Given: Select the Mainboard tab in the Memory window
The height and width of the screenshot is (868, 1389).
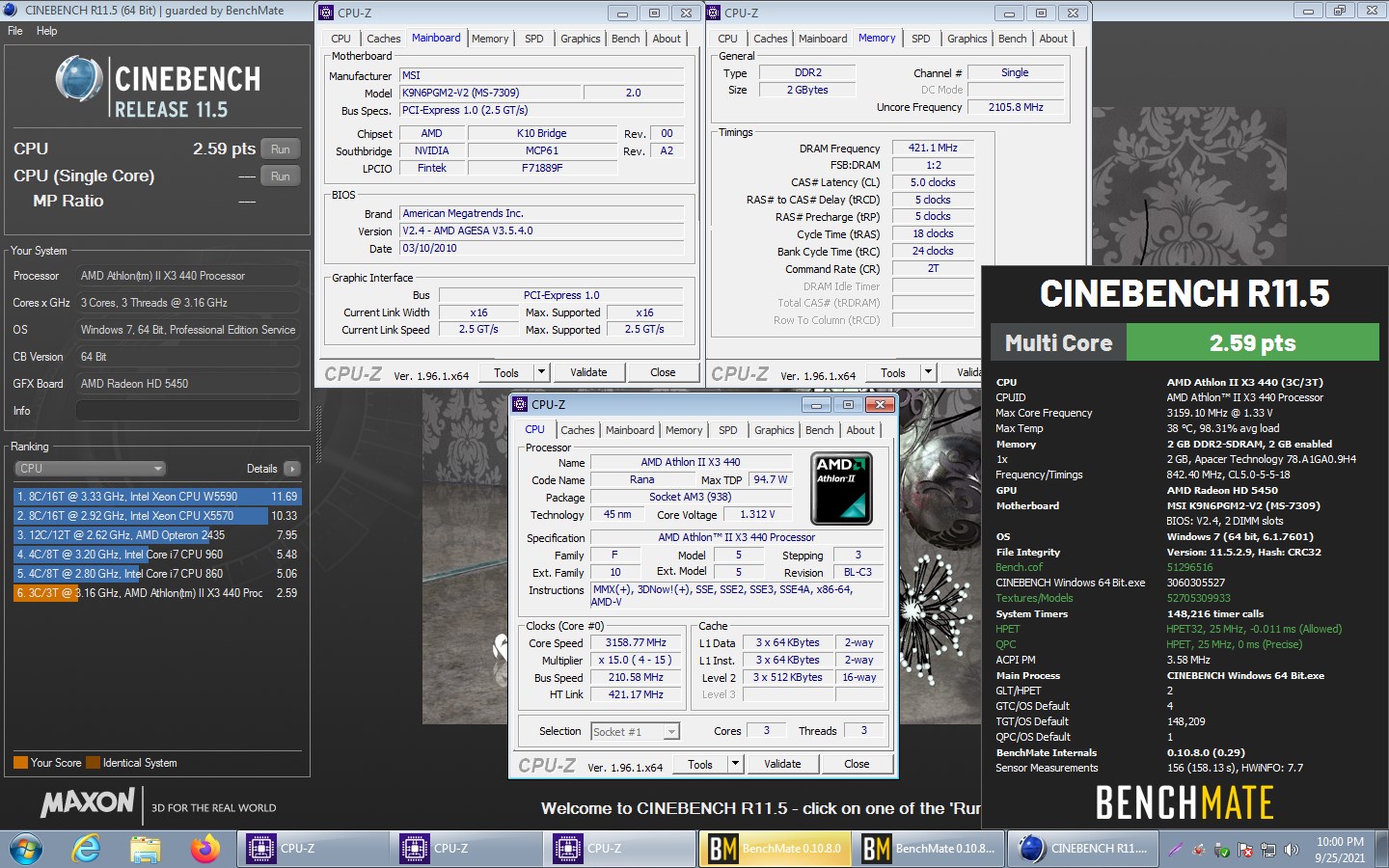Looking at the screenshot, I should 823,39.
